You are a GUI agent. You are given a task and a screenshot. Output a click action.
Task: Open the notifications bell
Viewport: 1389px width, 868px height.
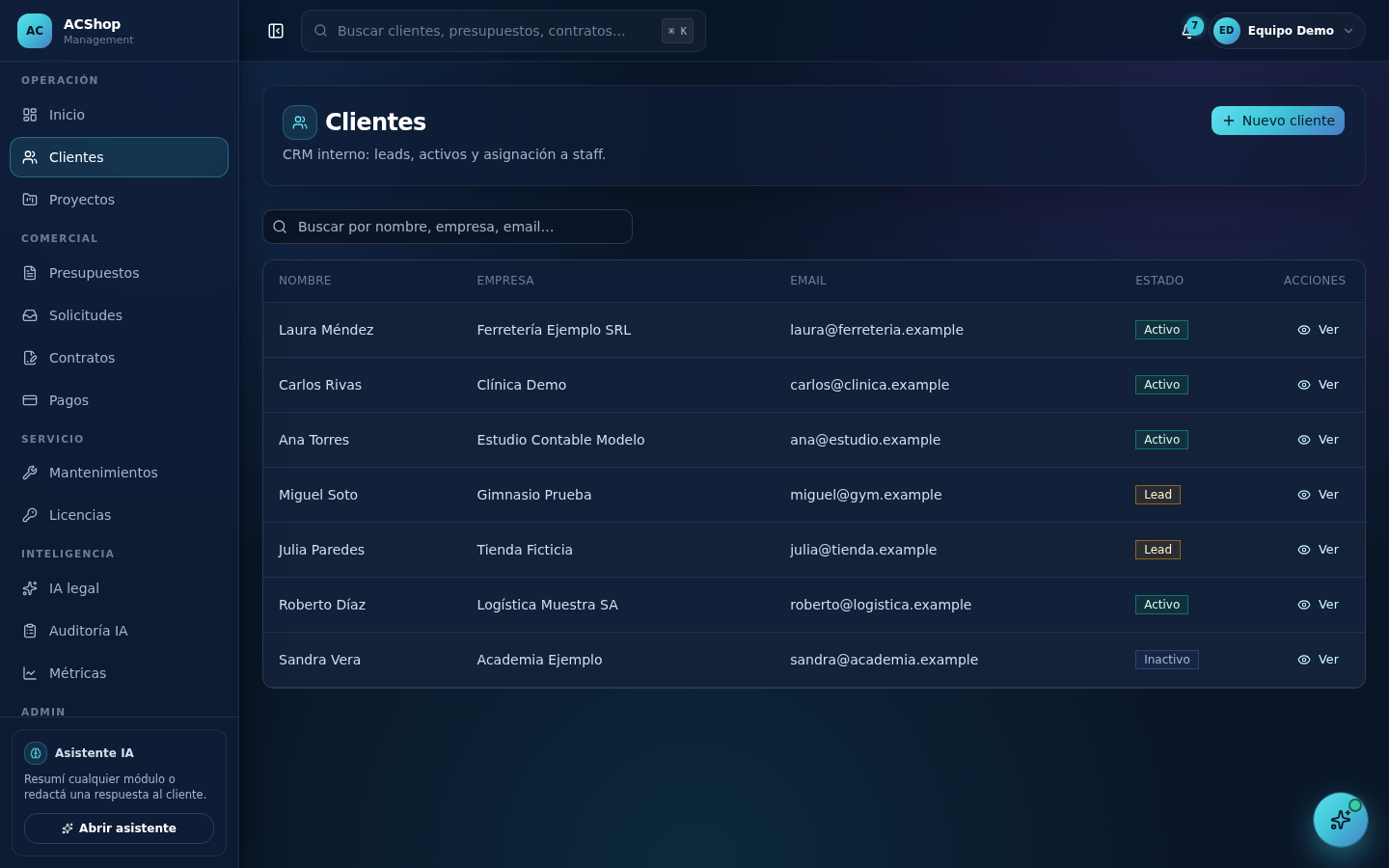[x=1188, y=31]
